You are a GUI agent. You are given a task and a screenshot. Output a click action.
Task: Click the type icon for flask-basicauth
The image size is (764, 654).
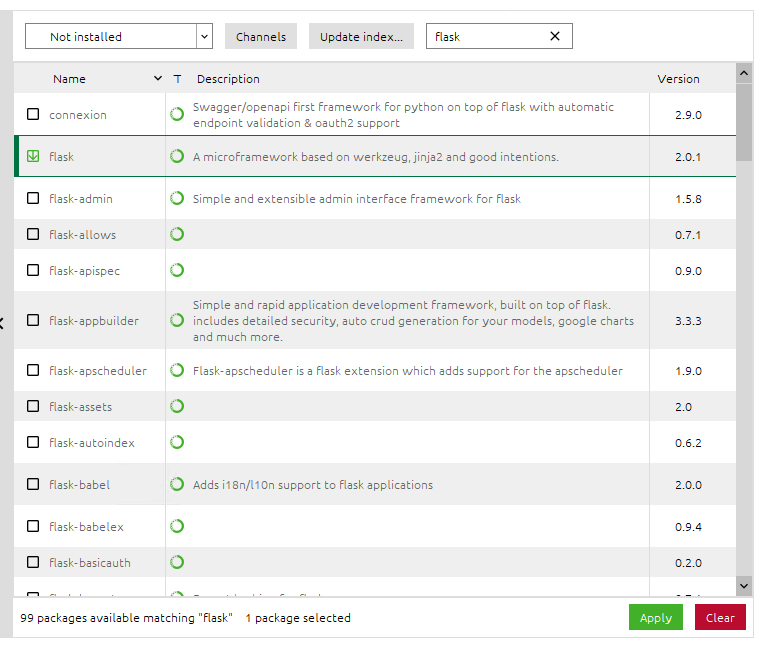[x=177, y=562]
